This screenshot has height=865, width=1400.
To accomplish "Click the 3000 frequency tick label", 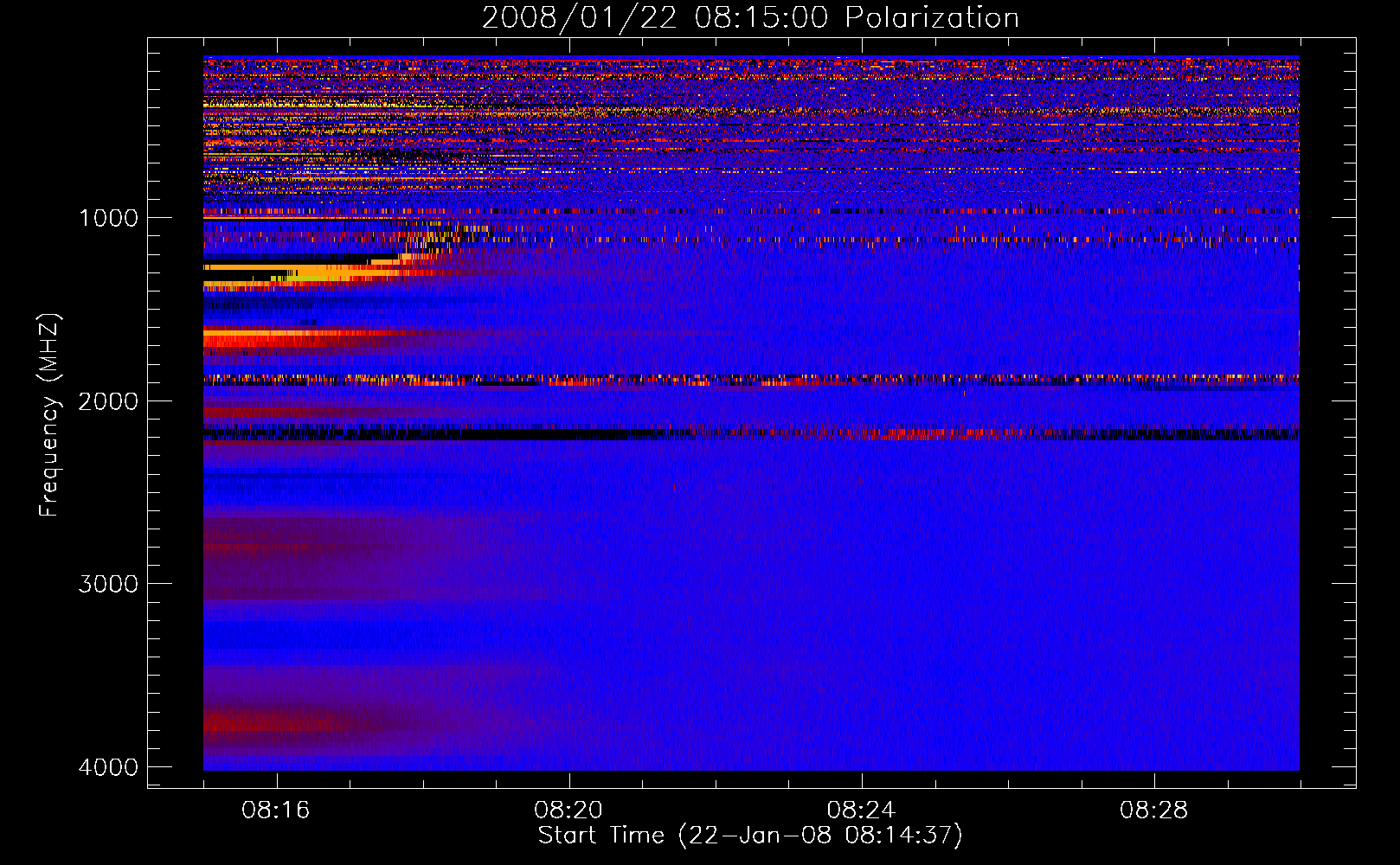I will tap(109, 584).
